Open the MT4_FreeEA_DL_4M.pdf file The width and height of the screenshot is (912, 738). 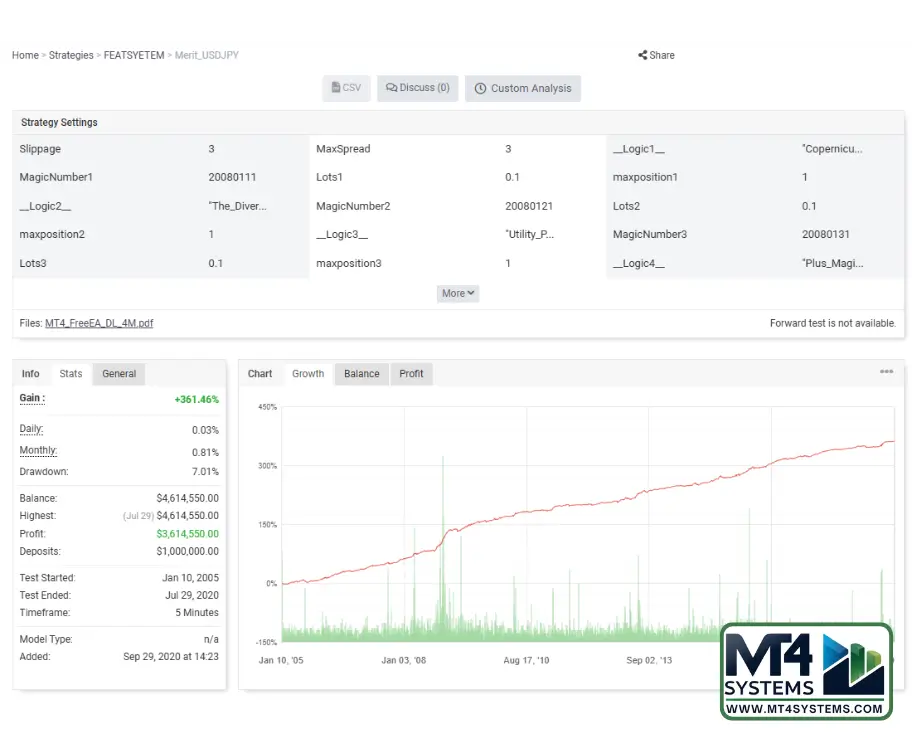click(x=99, y=323)
